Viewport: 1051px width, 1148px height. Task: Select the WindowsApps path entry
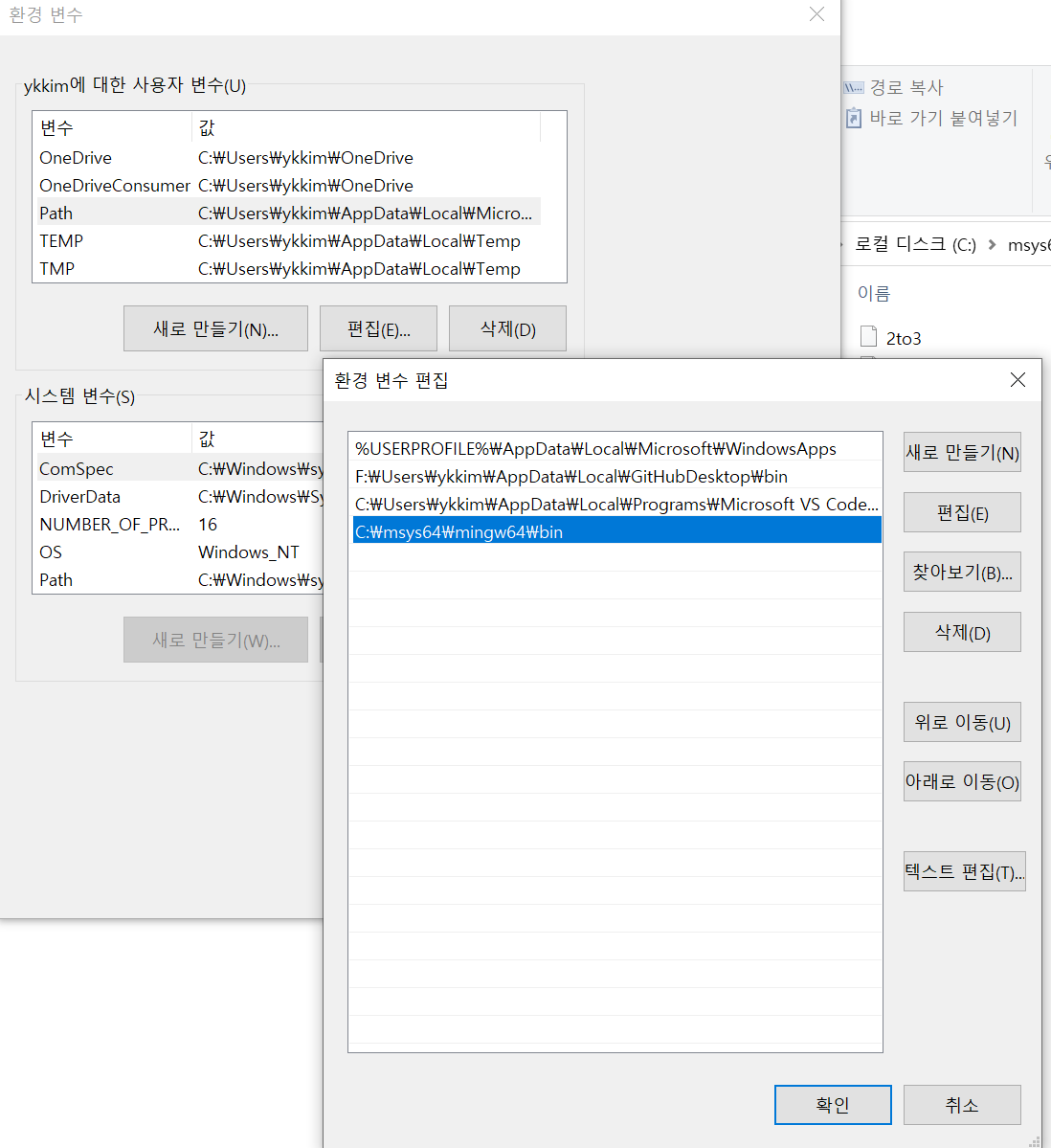595,449
